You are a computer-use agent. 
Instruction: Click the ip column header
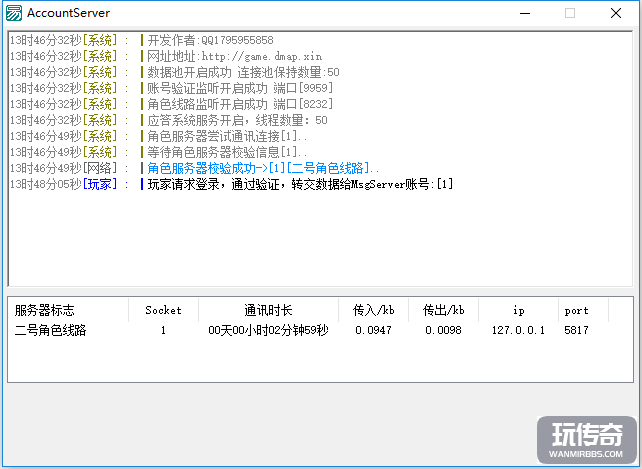[x=518, y=310]
